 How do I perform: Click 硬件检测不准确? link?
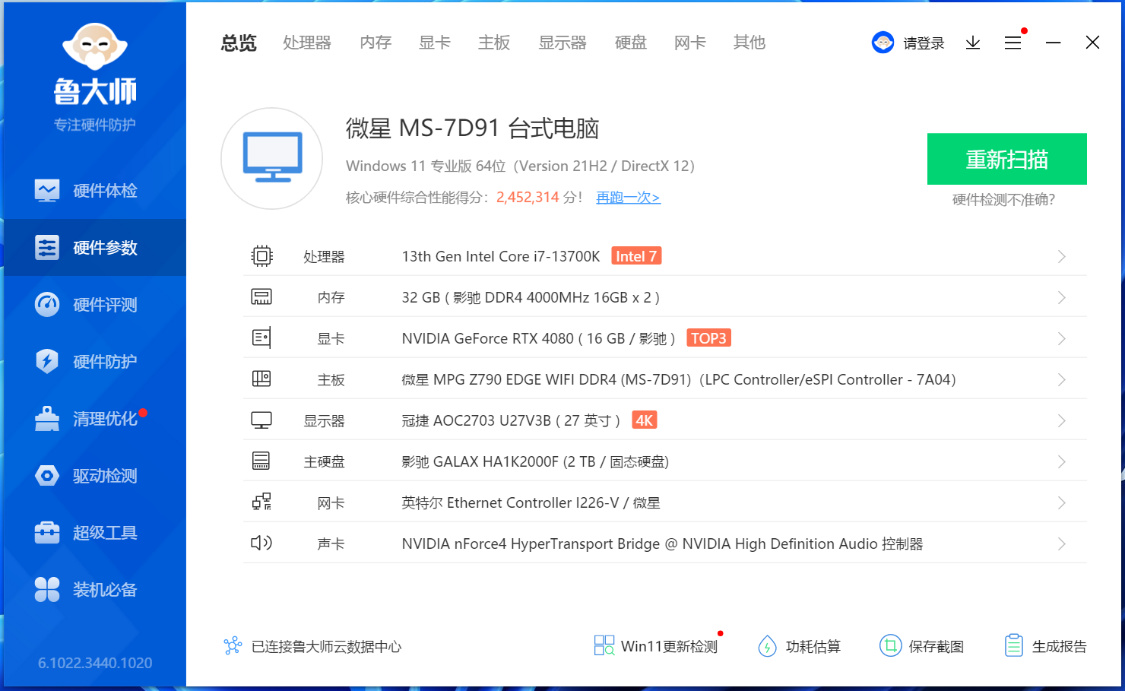tap(1003, 200)
